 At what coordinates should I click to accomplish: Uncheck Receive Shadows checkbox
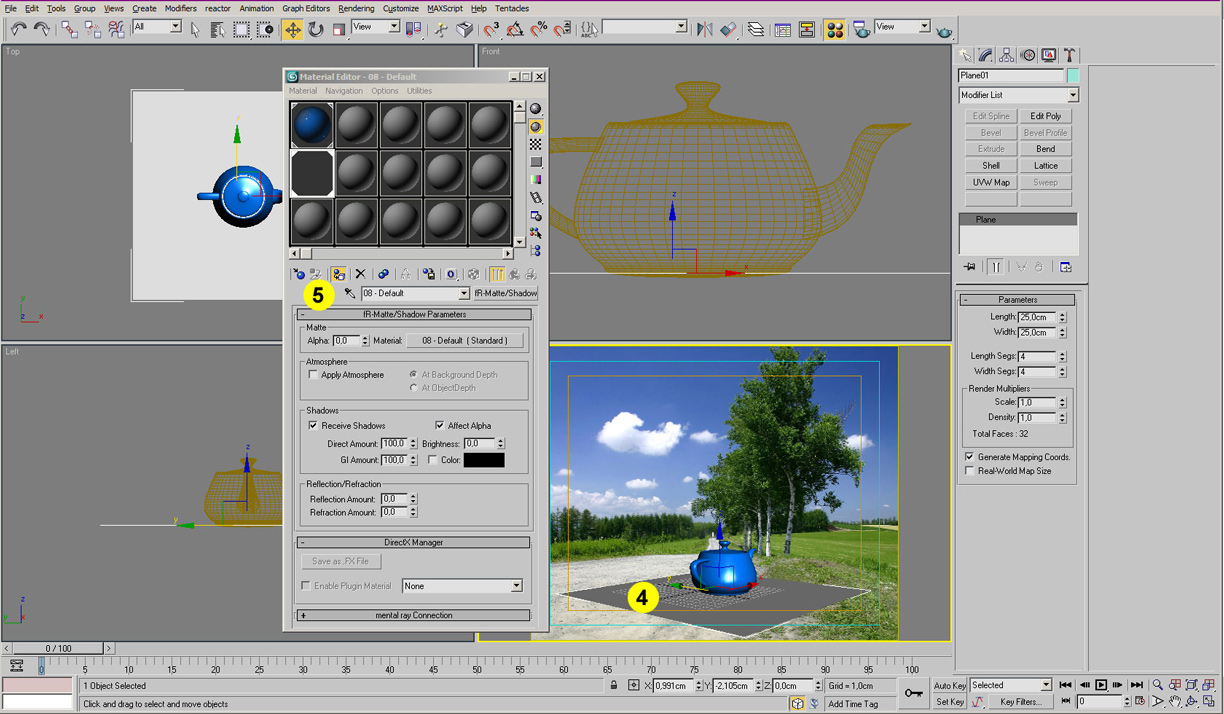pos(314,426)
